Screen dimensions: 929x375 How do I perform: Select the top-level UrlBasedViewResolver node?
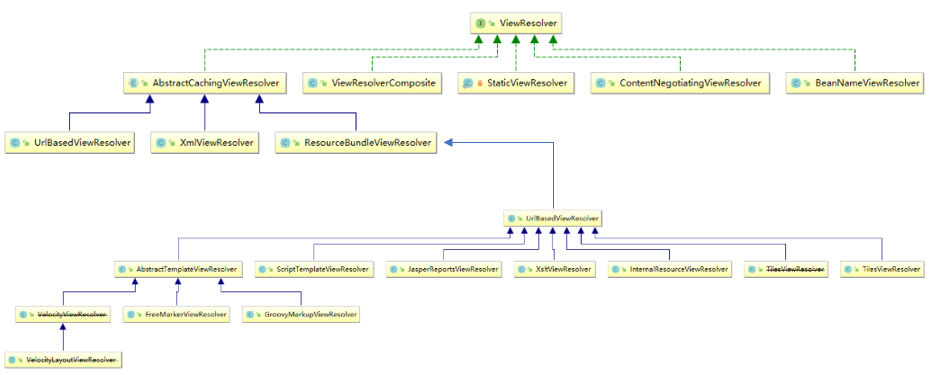point(69,143)
